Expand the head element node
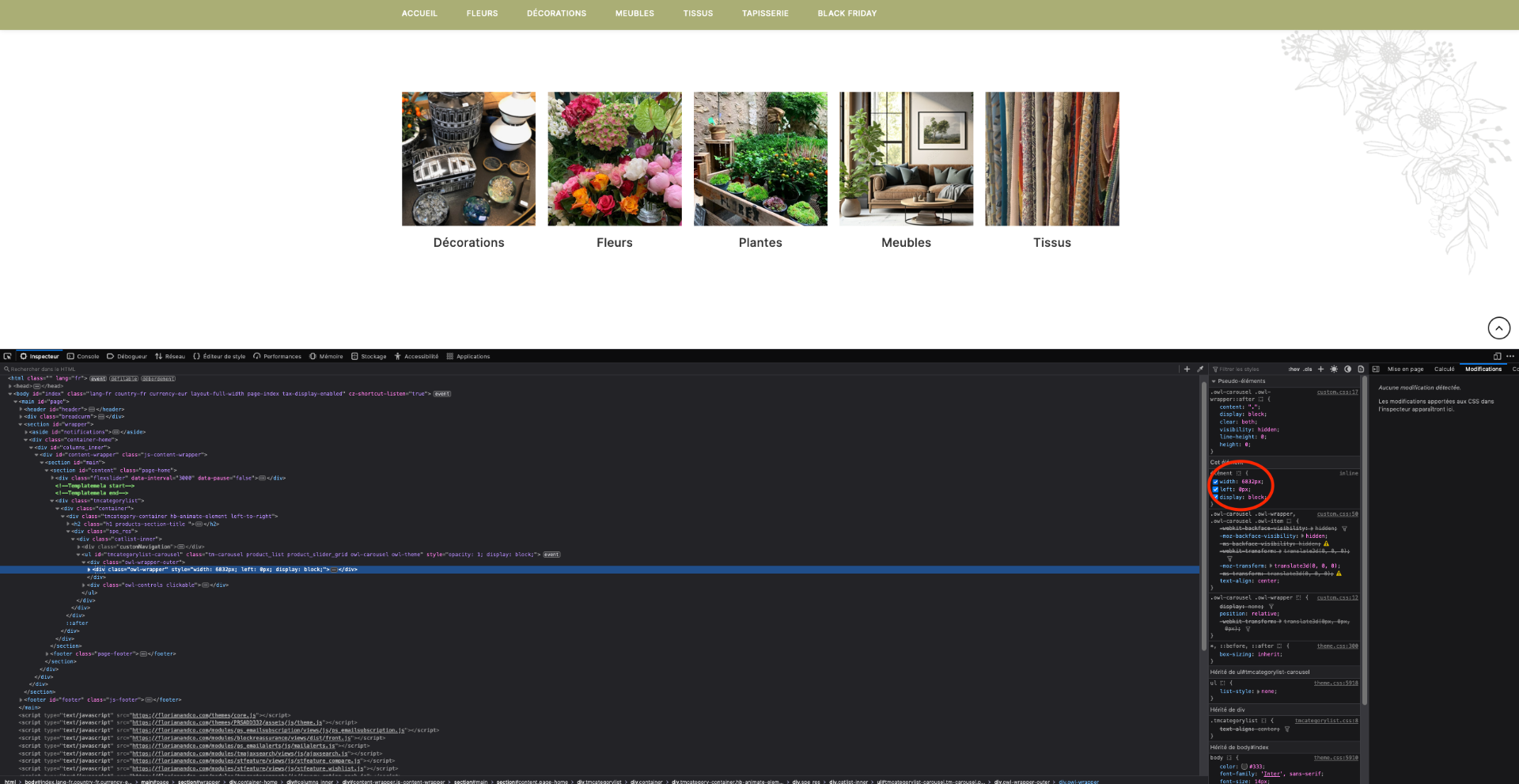The height and width of the screenshot is (784, 1519). pos(10,386)
